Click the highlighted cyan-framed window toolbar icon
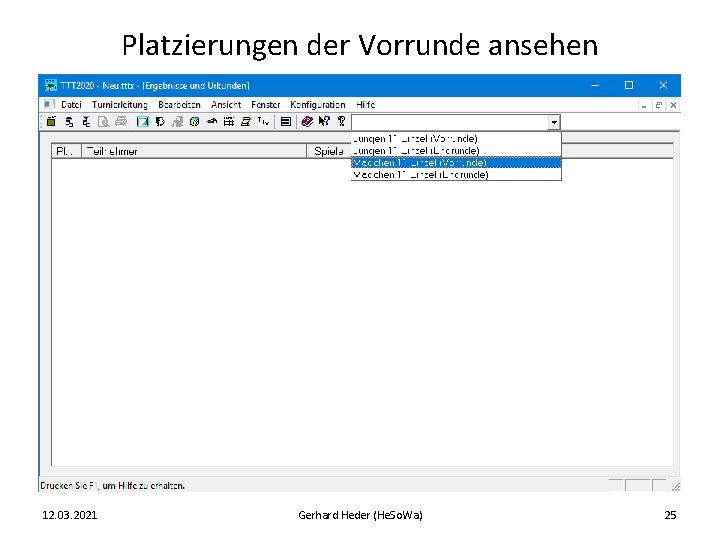The image size is (720, 540). coord(143,122)
